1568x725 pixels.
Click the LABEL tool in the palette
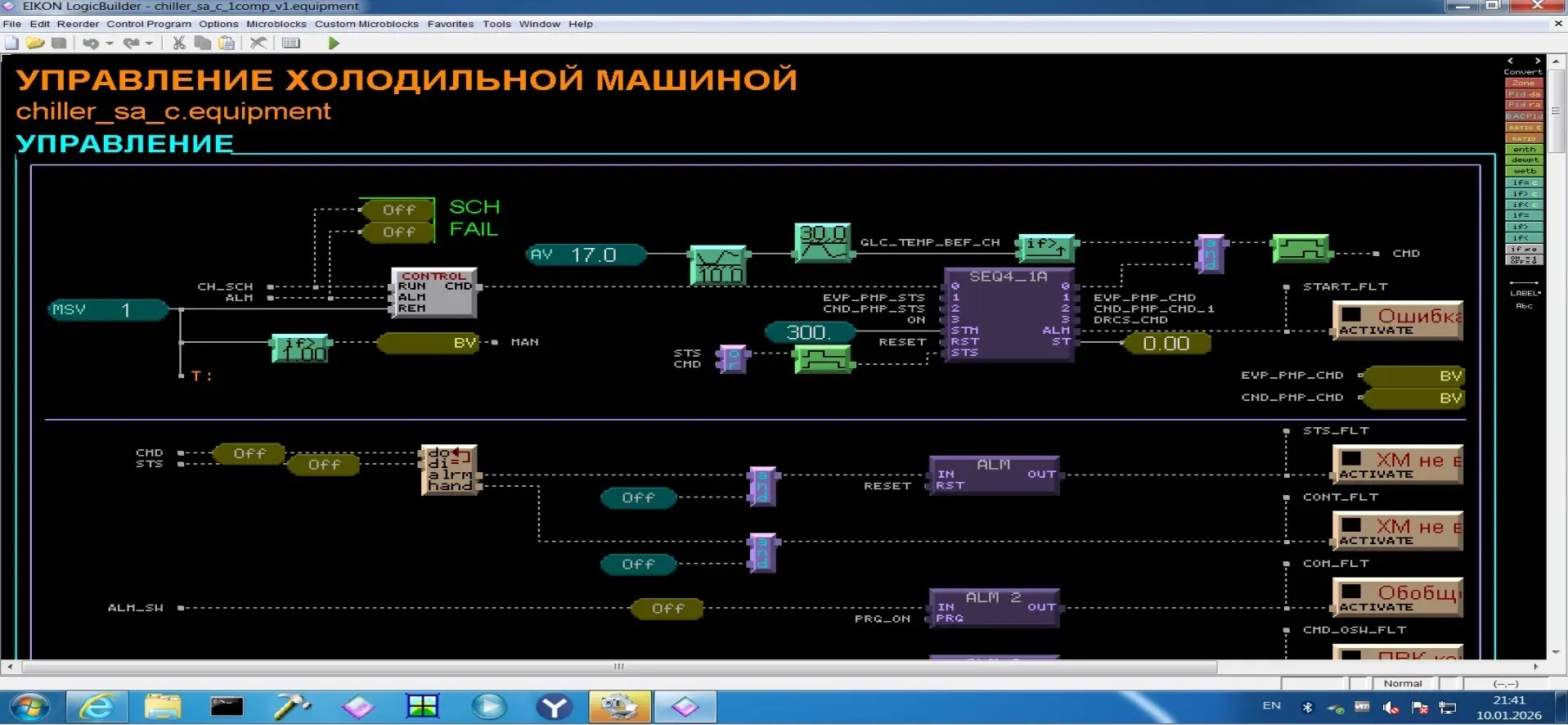point(1524,293)
